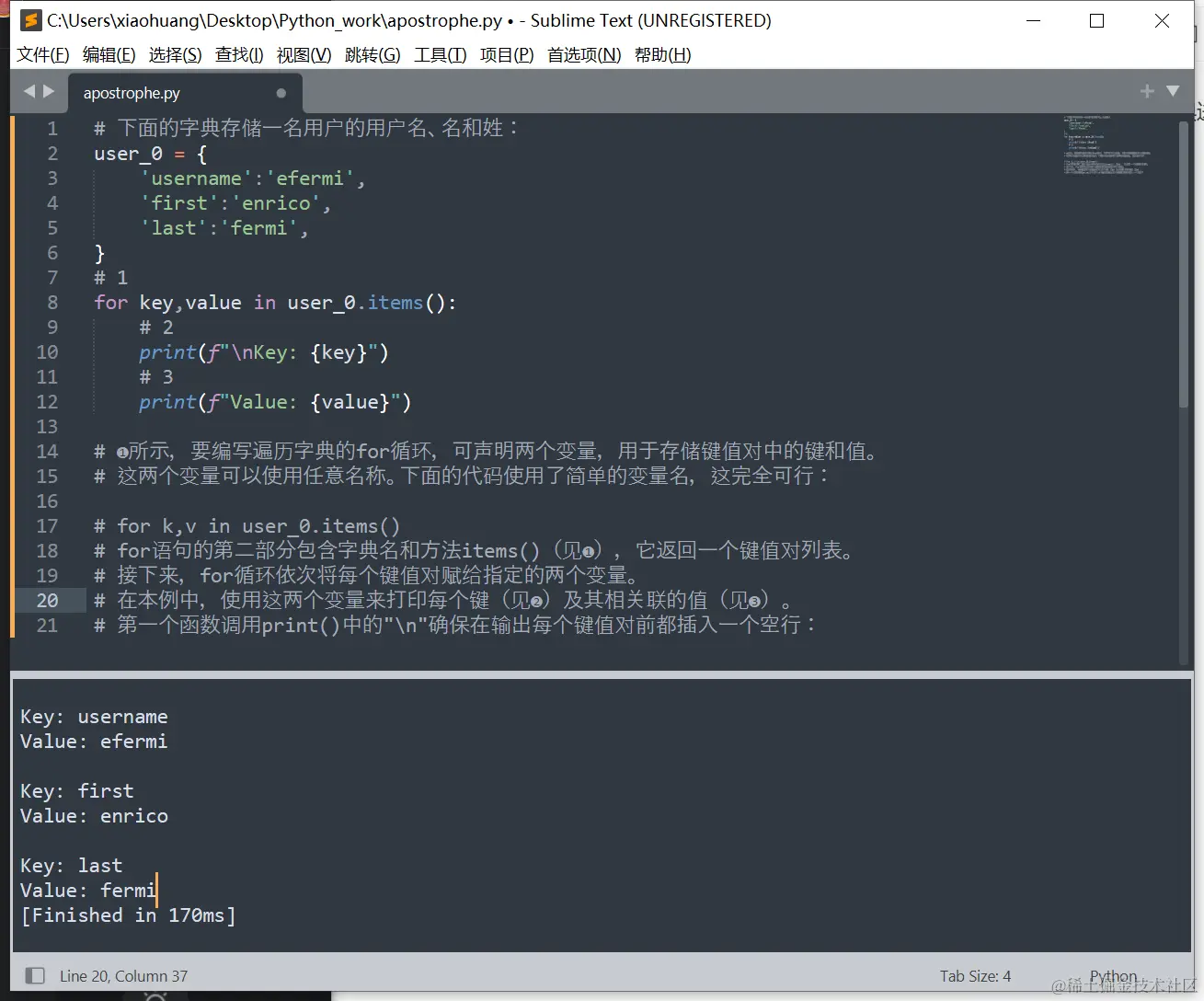
Task: Click the minimap code preview
Action: tap(1107, 145)
